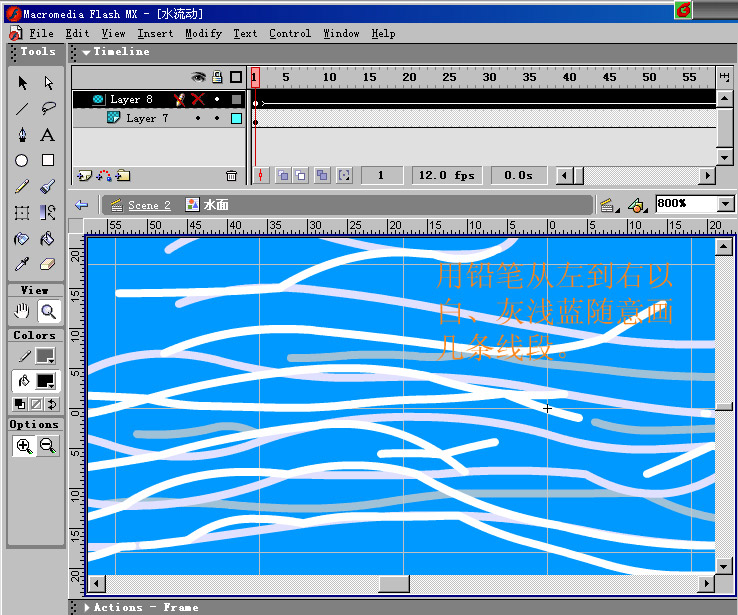Click Black and White colors button
The image size is (738, 615).
20,404
